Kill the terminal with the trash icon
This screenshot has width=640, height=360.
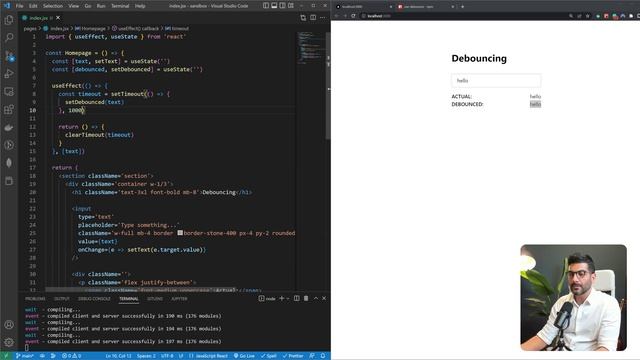click(306, 298)
